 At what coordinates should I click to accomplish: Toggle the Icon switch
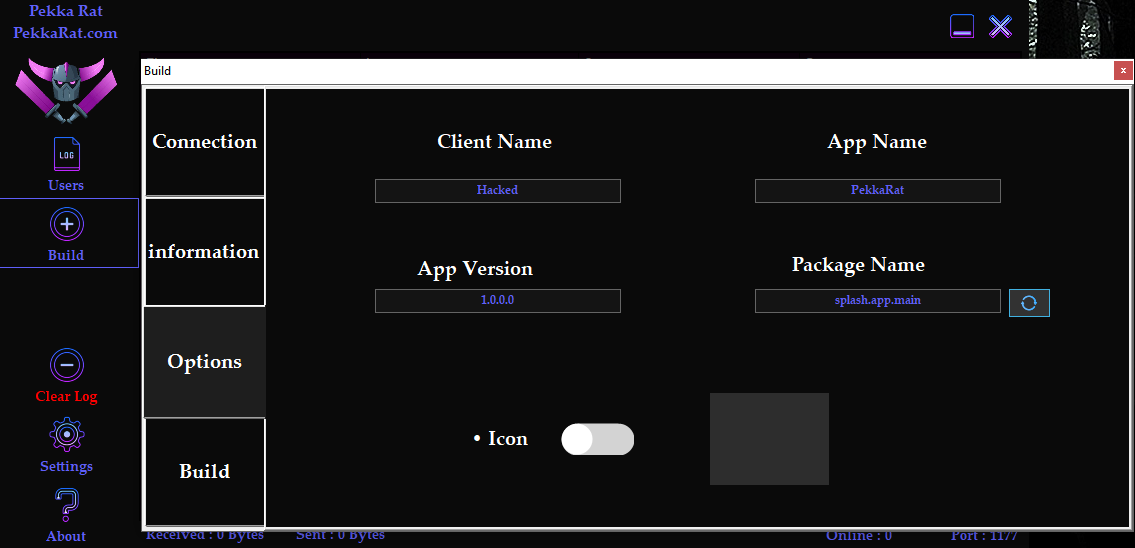pos(598,439)
